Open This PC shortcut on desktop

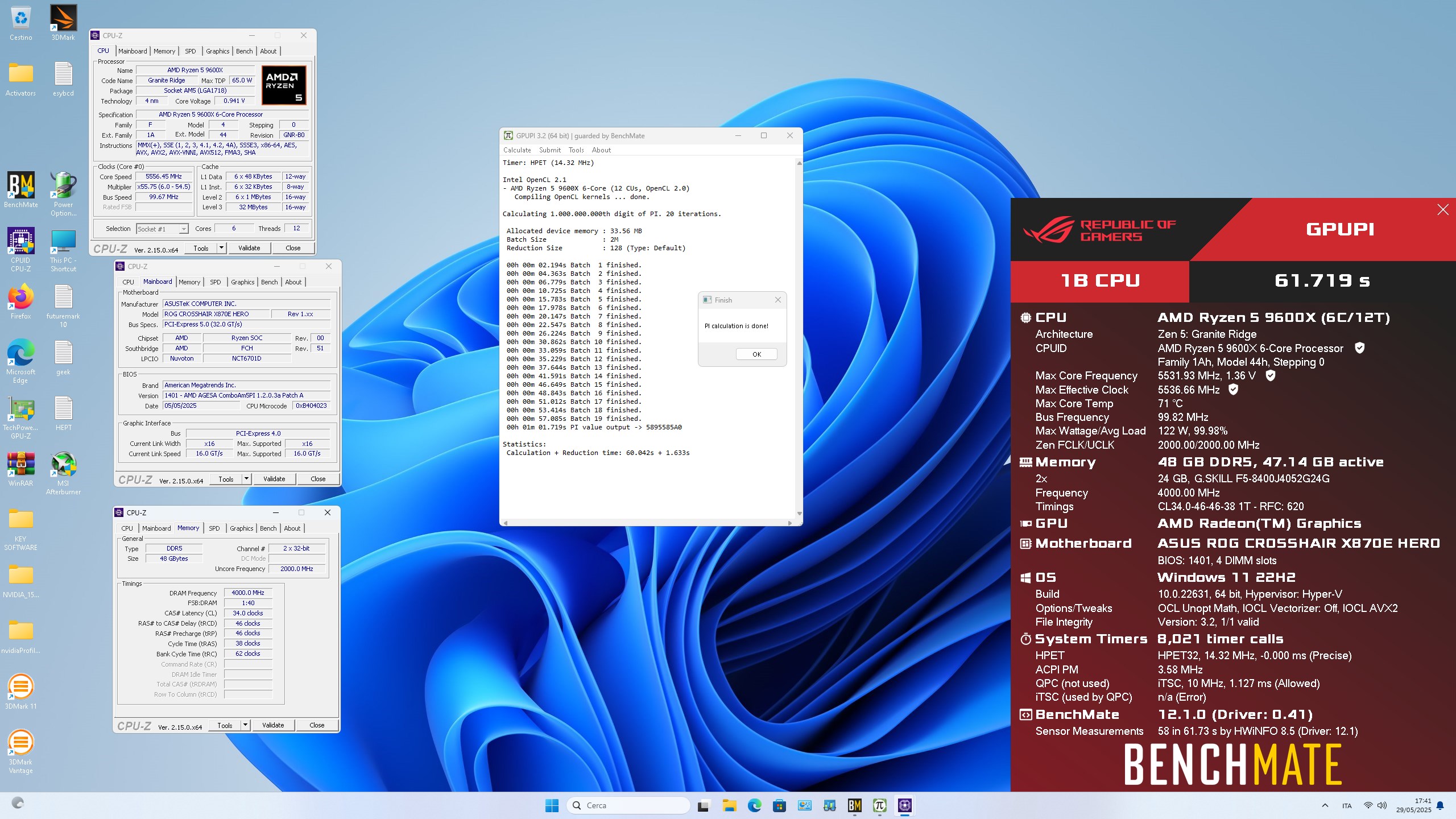coord(63,250)
